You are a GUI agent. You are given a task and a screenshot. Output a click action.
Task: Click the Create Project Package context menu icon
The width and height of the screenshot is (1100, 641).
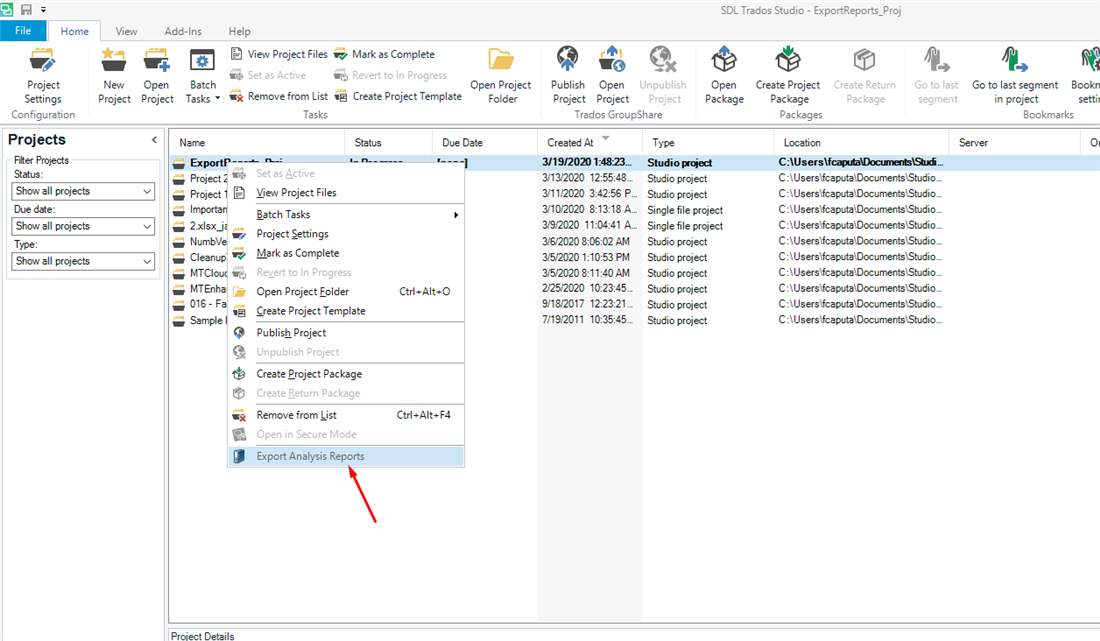point(239,374)
